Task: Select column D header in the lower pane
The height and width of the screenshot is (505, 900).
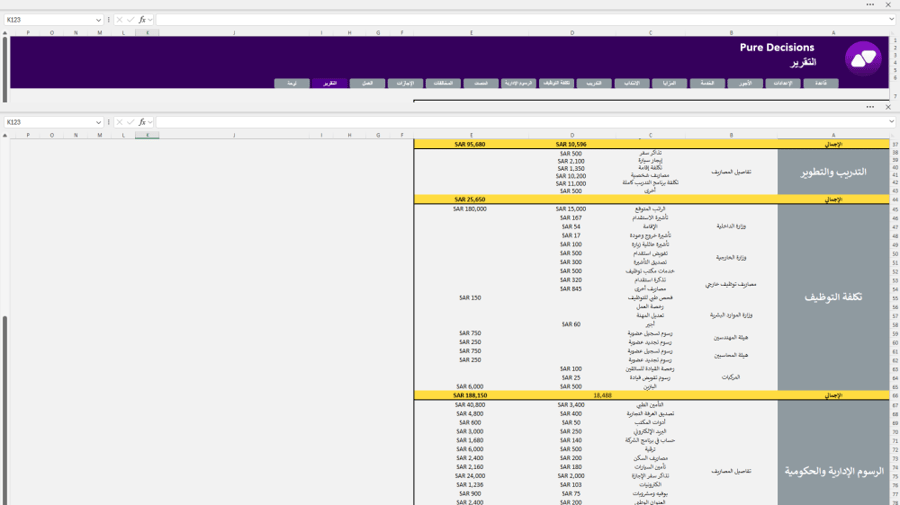Action: (x=572, y=135)
